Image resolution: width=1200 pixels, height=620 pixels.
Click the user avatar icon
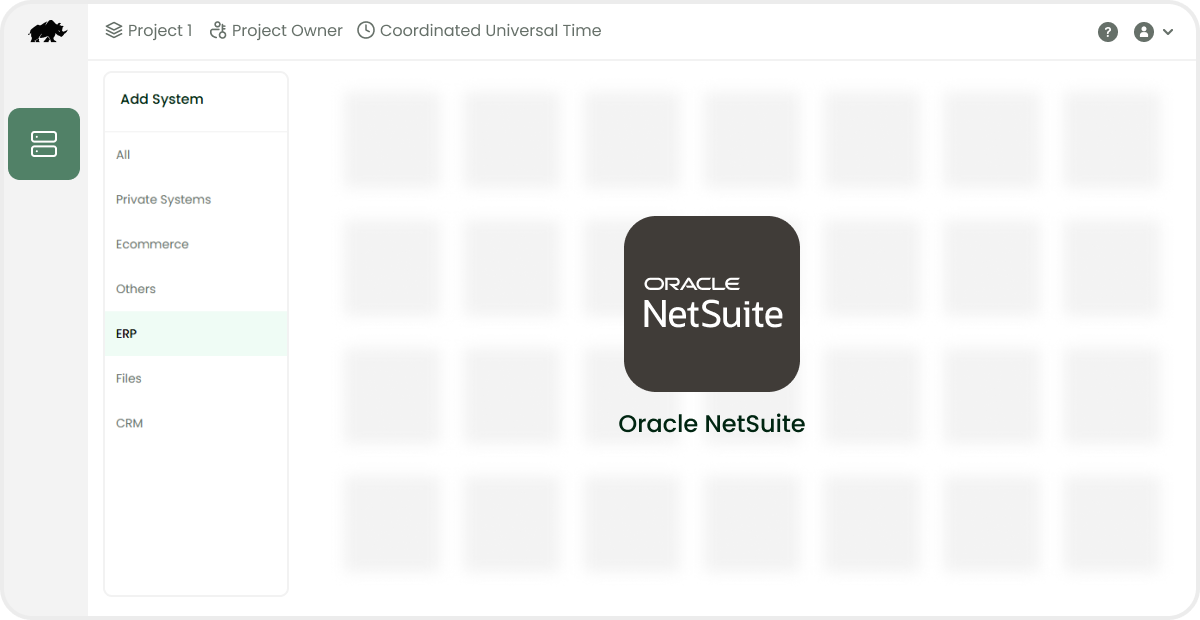tap(1143, 32)
